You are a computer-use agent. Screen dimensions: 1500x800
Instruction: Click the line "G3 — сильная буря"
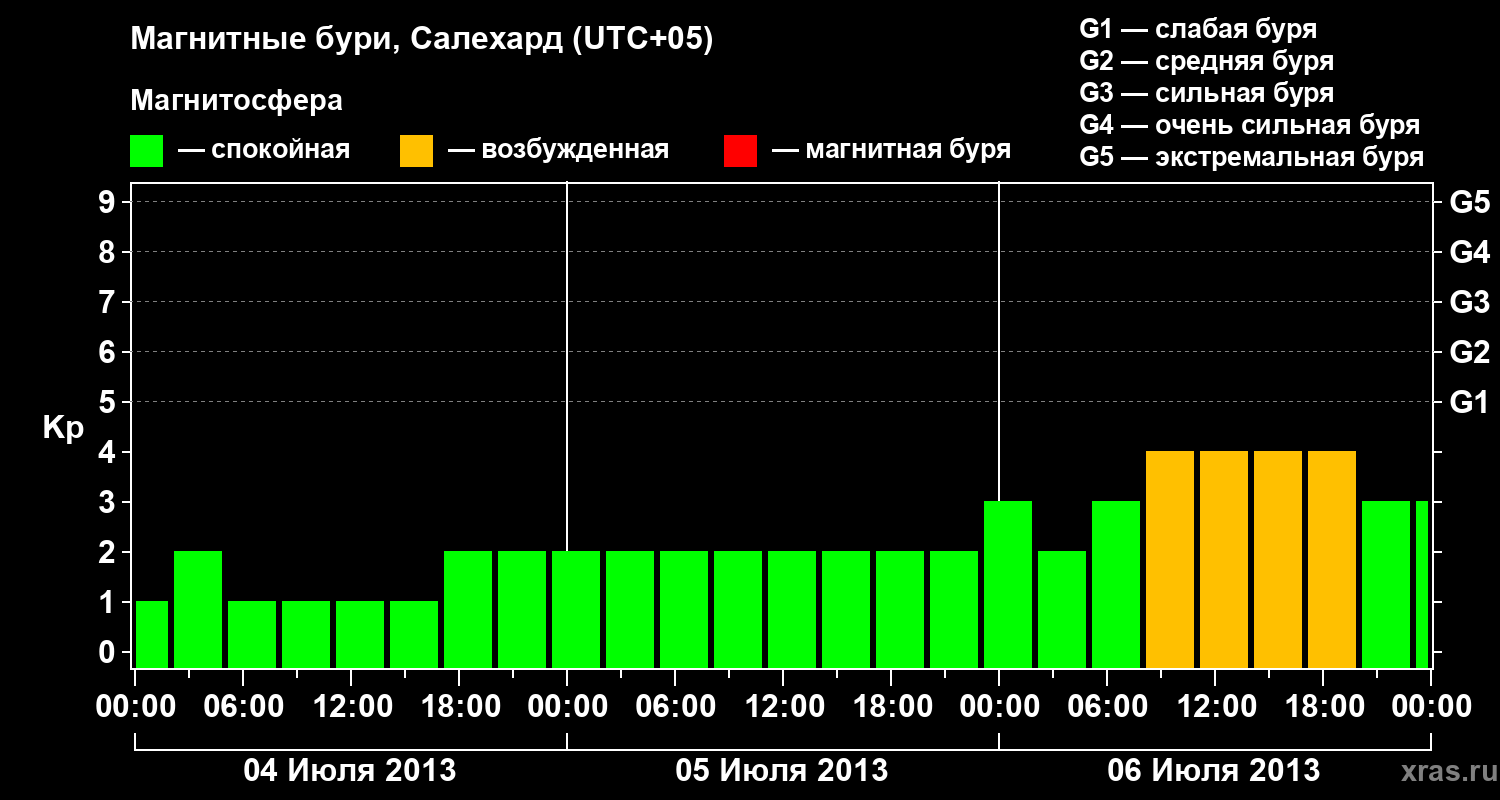[1206, 93]
